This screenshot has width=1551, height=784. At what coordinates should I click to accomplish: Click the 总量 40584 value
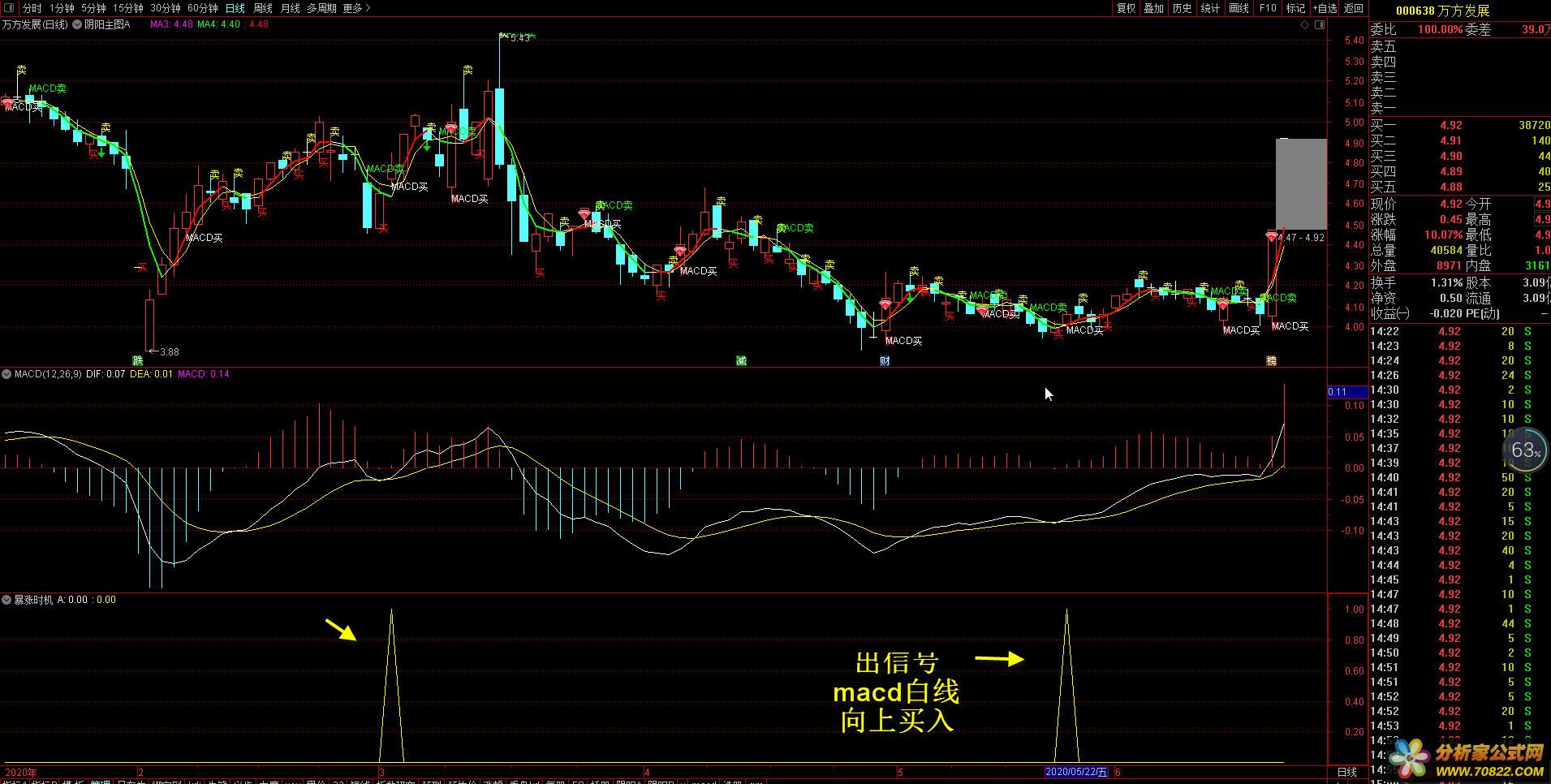pos(1446,250)
